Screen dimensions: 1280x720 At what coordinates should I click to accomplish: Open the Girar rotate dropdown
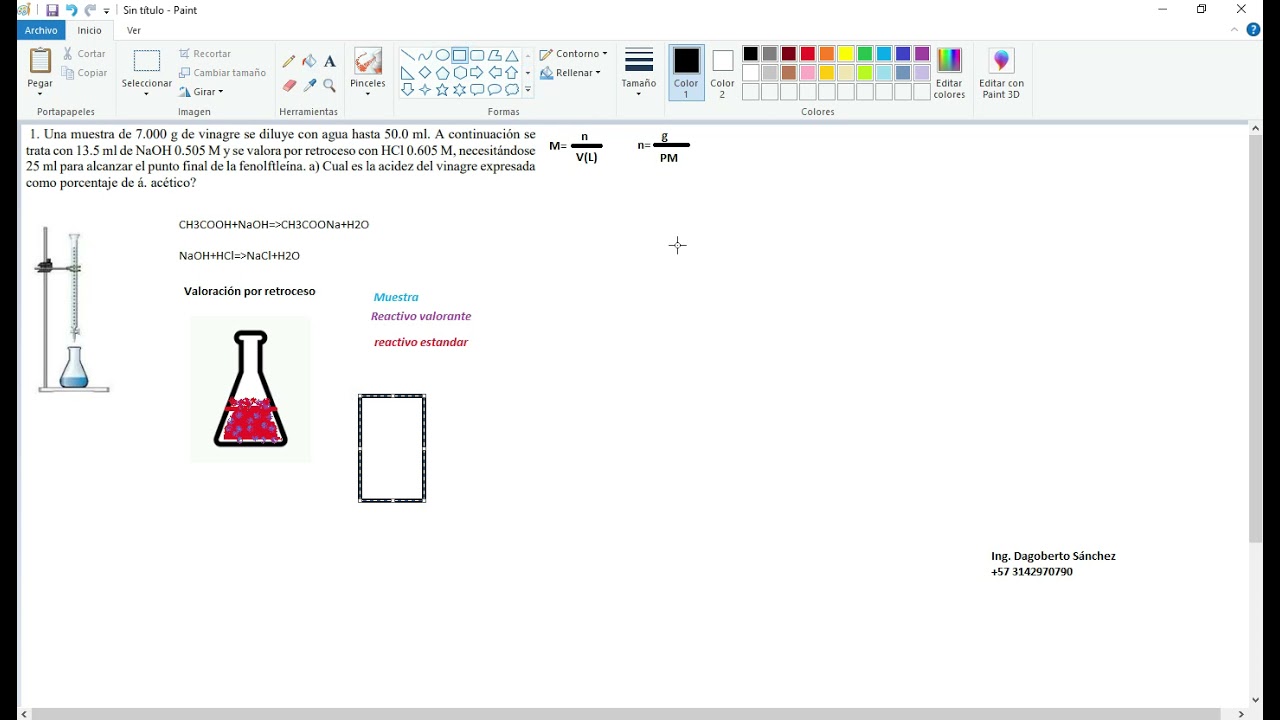pyautogui.click(x=201, y=92)
